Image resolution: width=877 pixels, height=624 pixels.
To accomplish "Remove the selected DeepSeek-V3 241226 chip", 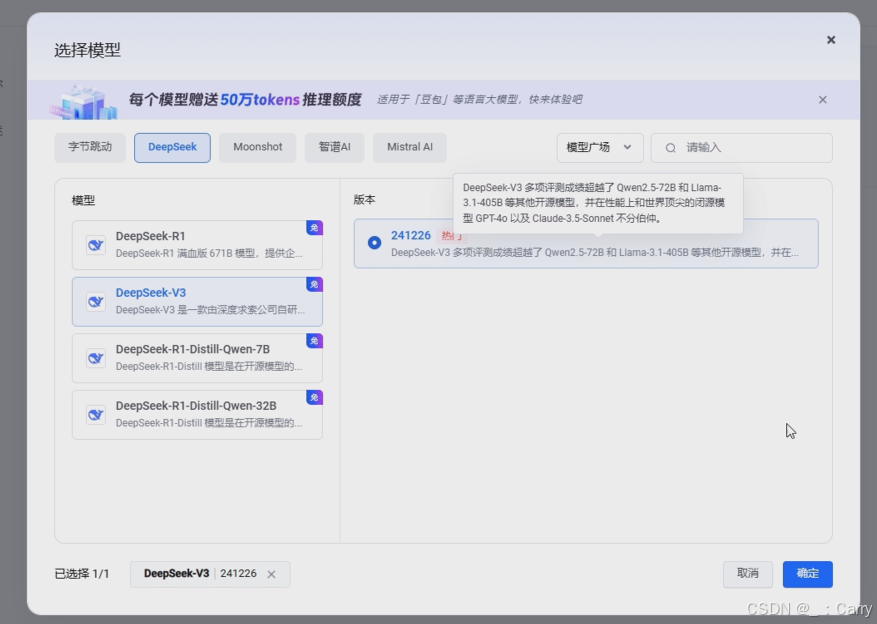I will [271, 574].
